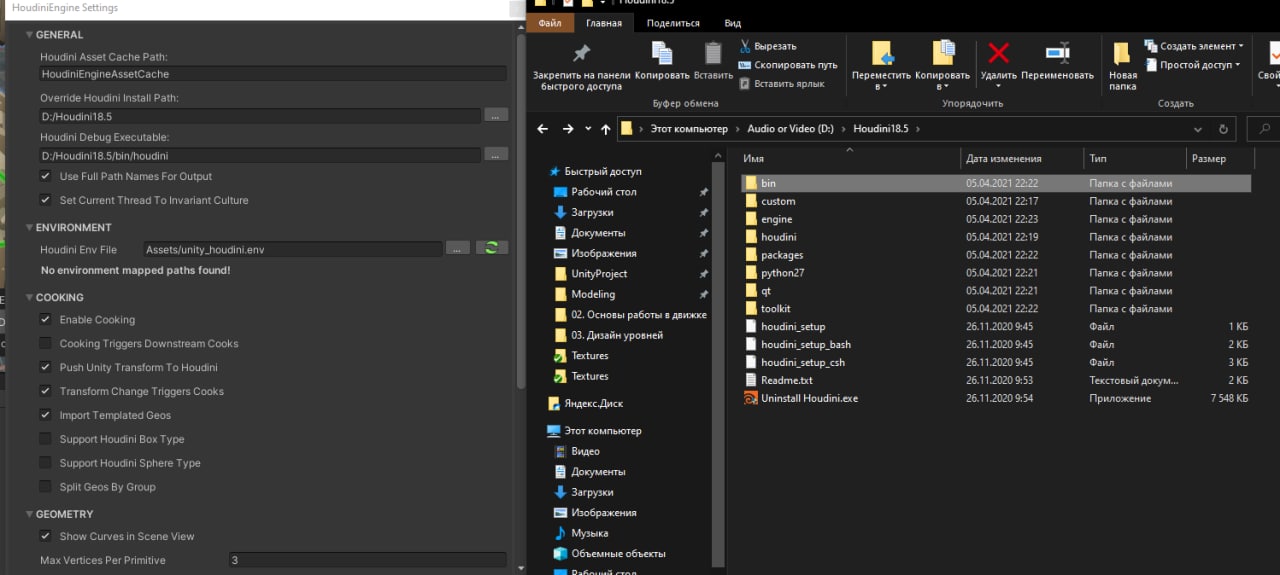Open the Главная ribbon tab

(x=603, y=23)
